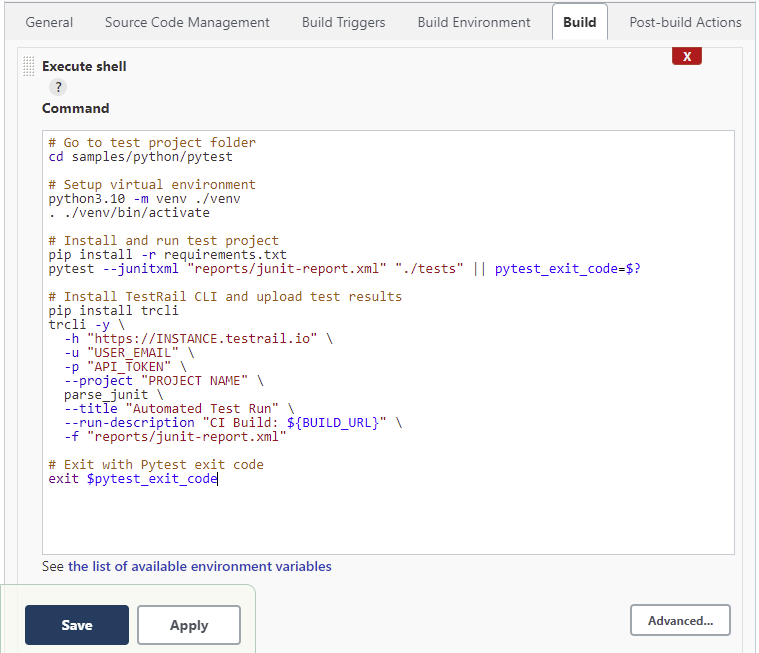Click the help question mark icon
Viewport: 759px width, 653px height.
point(59,87)
